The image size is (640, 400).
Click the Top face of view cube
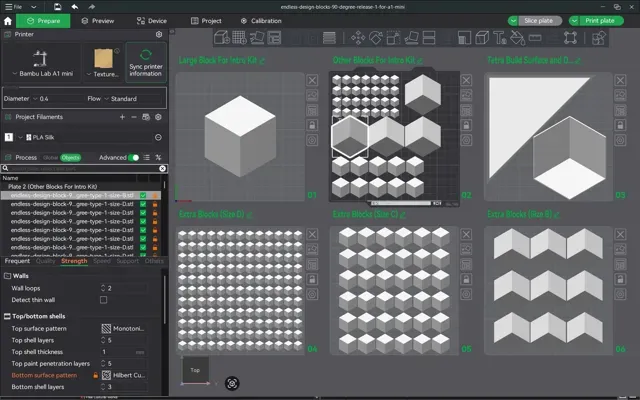tap(195, 370)
